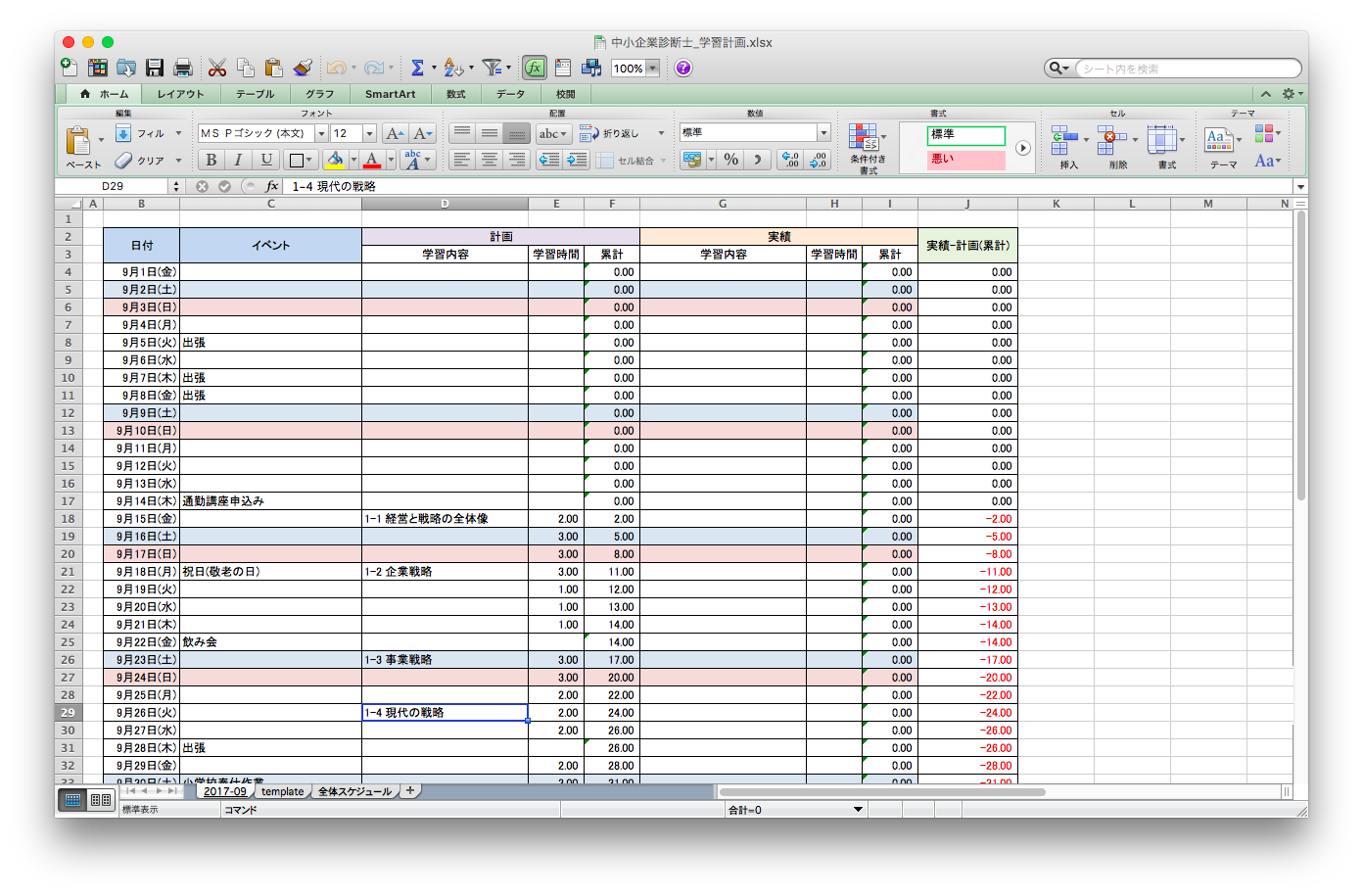
Task: Click the AutoSum sigma icon
Action: 417,68
